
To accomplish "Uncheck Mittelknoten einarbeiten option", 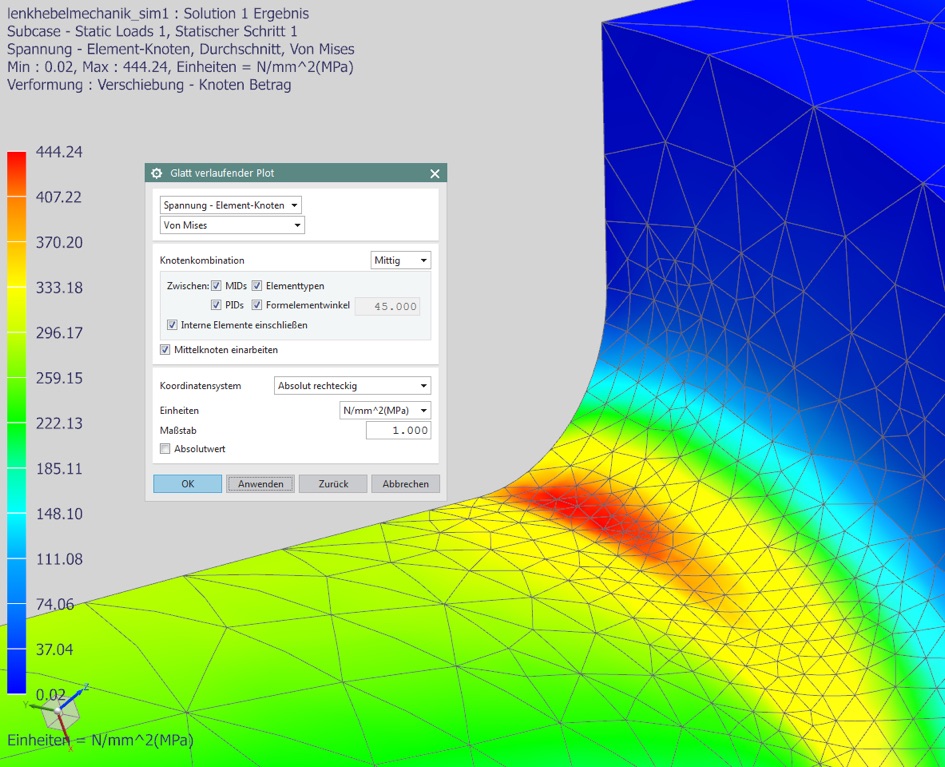I will [166, 350].
